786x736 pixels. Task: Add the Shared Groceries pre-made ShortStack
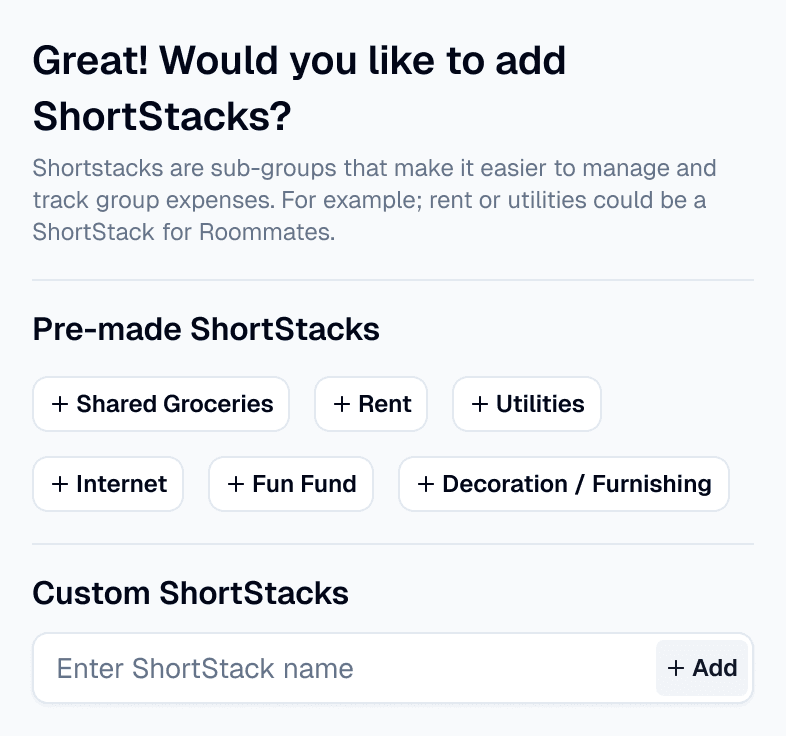(162, 404)
